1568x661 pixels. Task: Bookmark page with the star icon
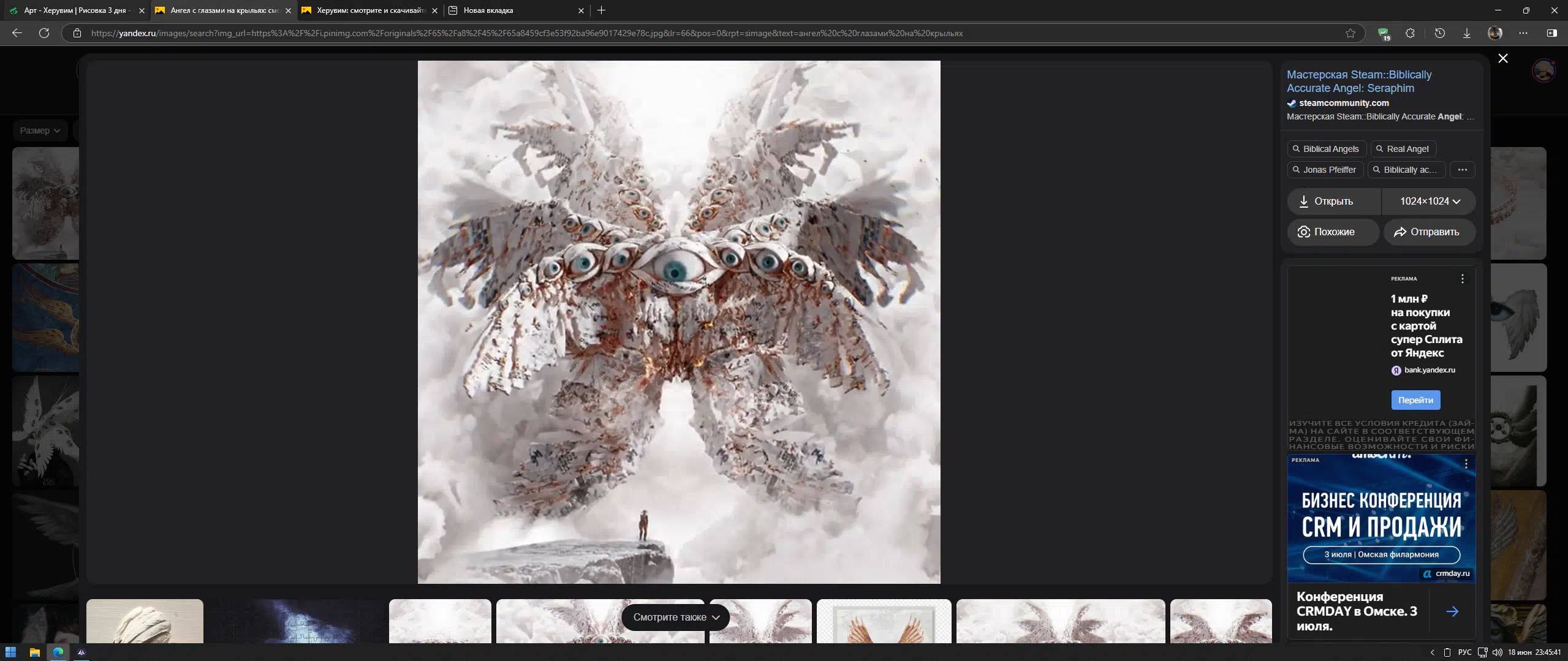pos(1350,33)
